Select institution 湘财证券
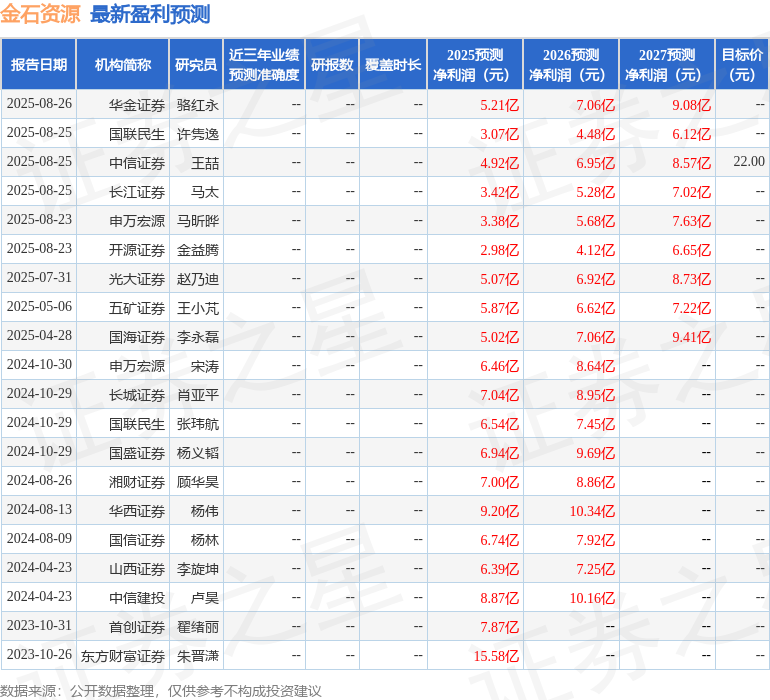The width and height of the screenshot is (770, 700). point(137,482)
